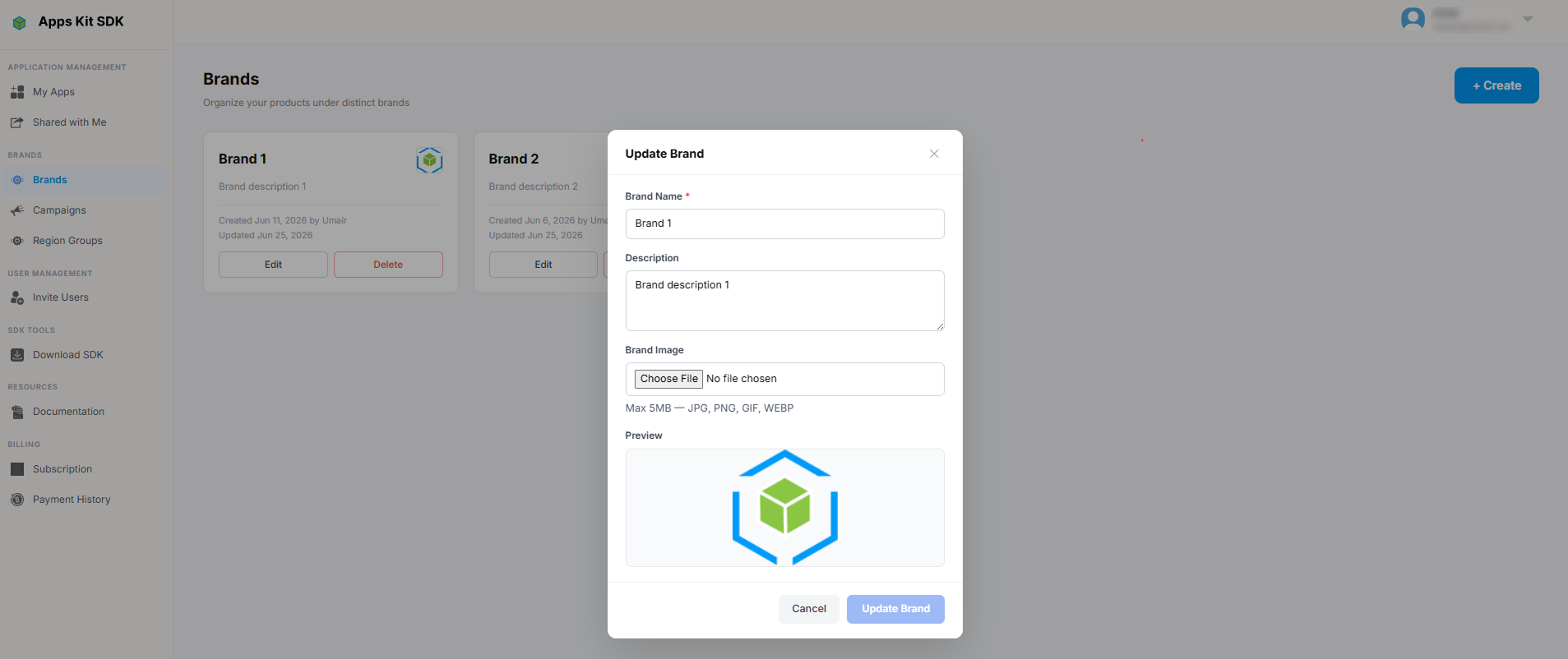Screen dimensions: 1568x659
Task: Click the user avatar icon
Action: pos(1413,19)
